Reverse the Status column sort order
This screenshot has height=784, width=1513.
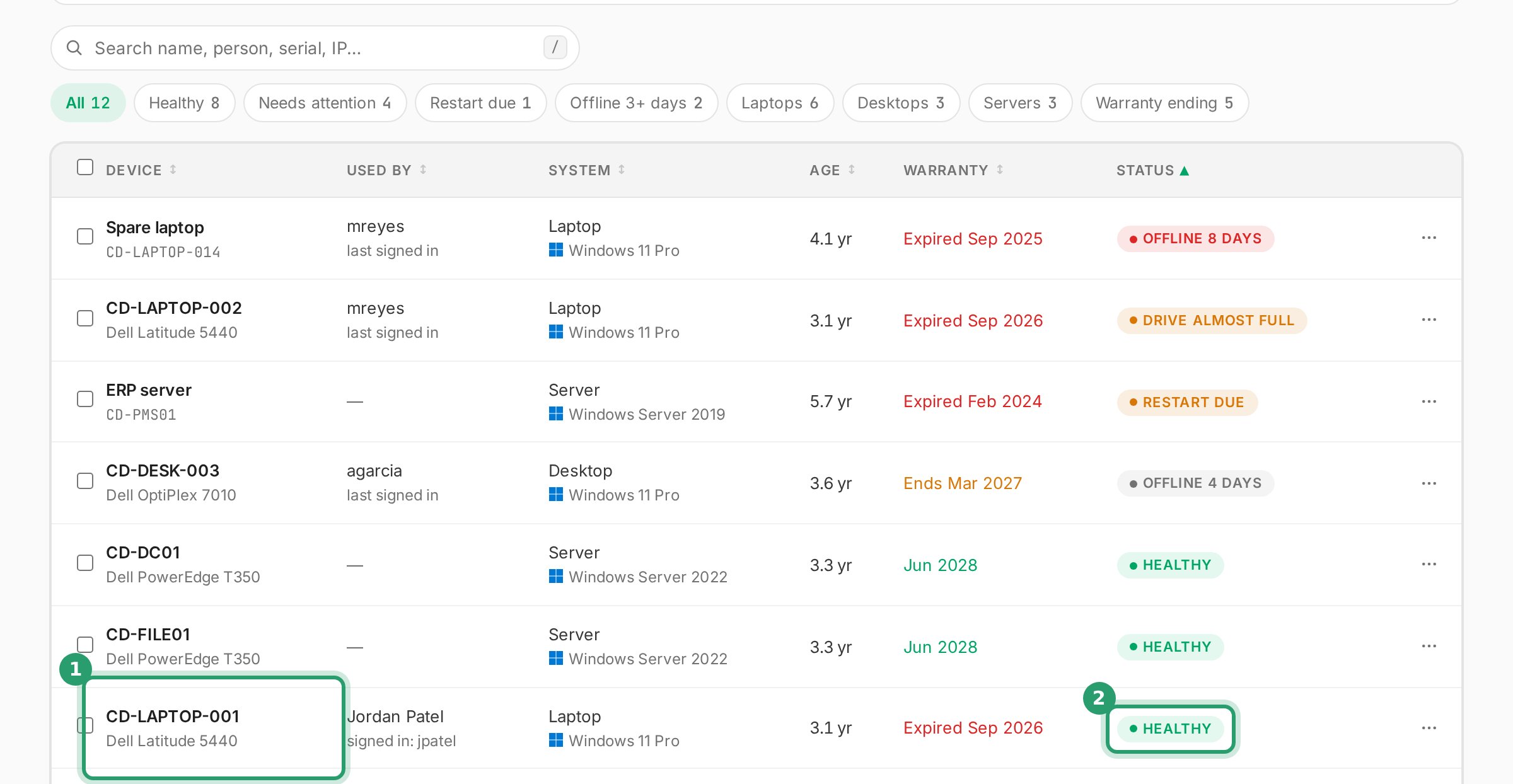click(1152, 170)
